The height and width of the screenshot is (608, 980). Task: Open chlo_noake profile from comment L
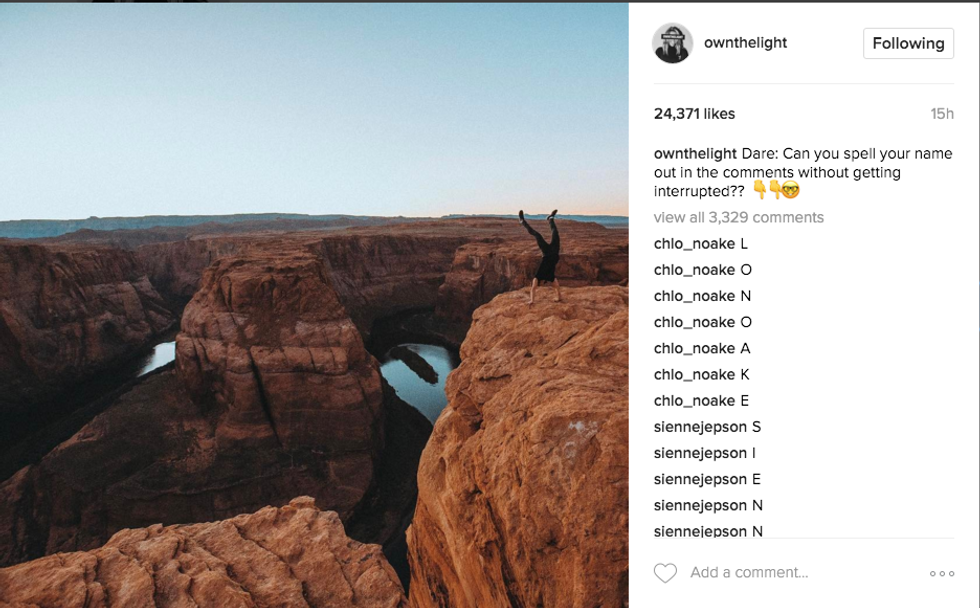[x=694, y=244]
